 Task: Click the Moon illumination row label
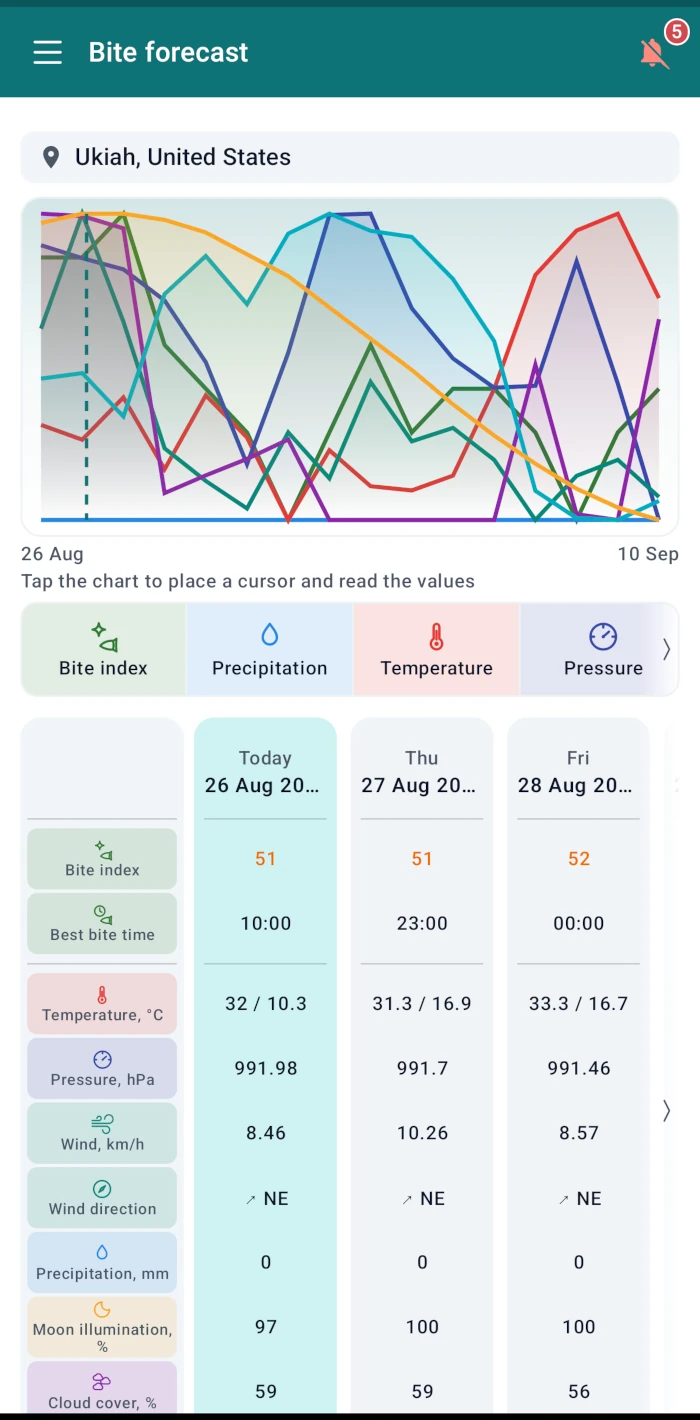click(102, 1327)
